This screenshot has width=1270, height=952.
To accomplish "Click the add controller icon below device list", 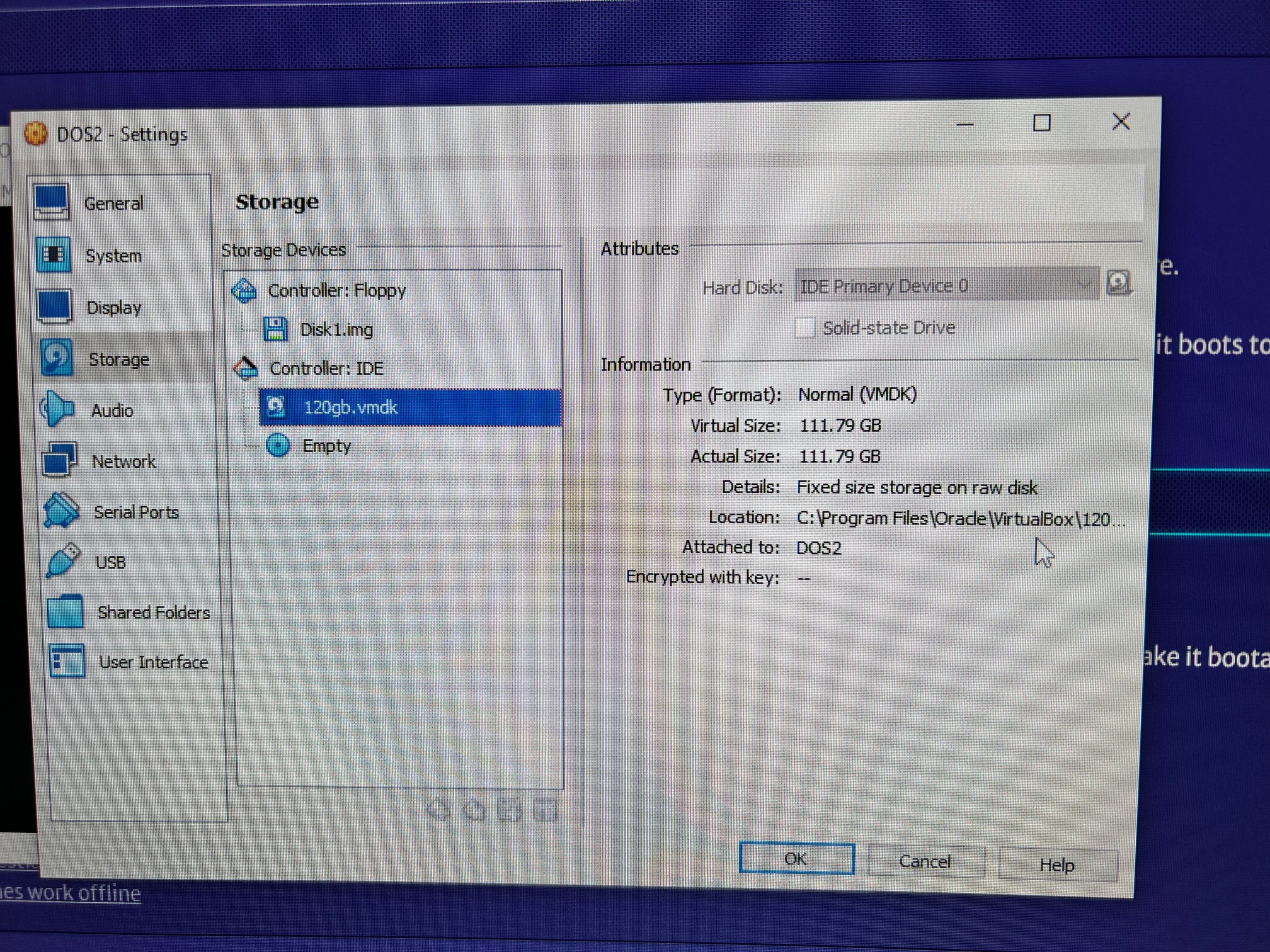I will click(438, 810).
